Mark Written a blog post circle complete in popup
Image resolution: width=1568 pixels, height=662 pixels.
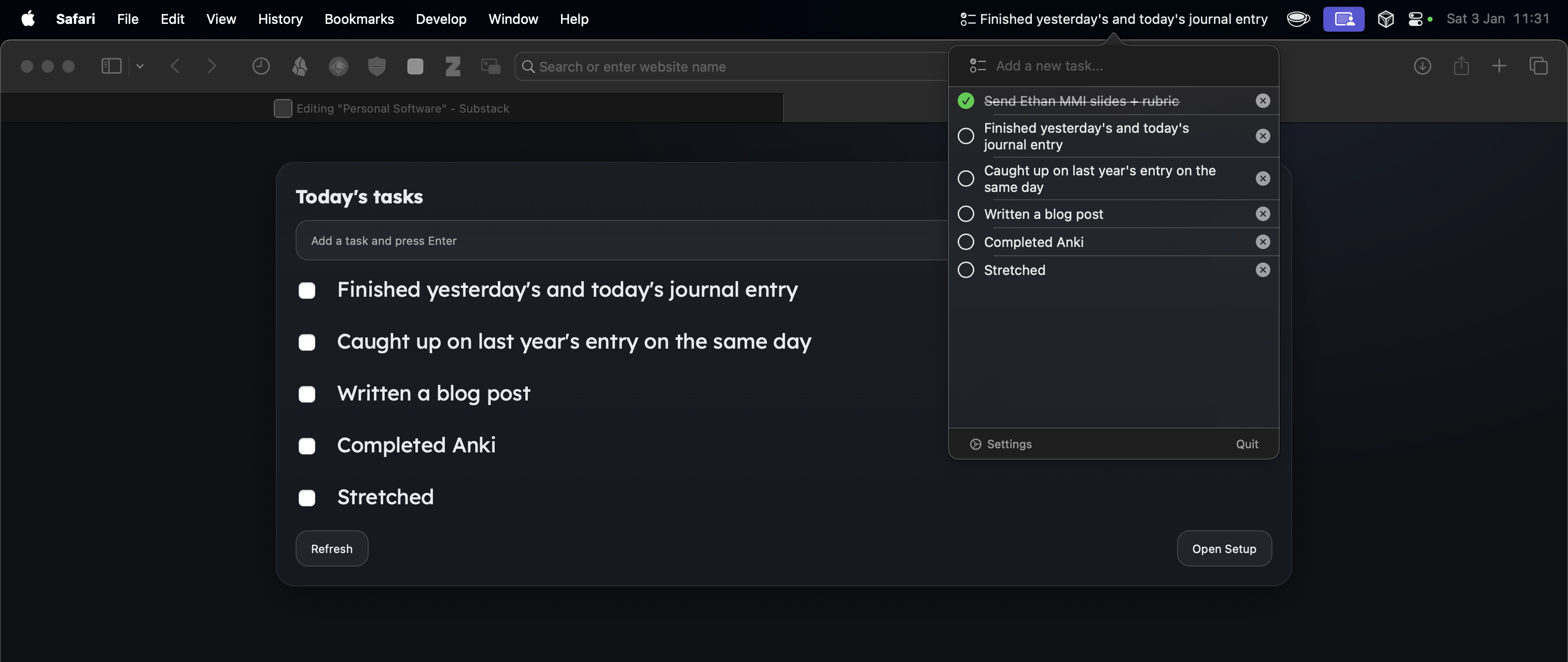(x=965, y=214)
